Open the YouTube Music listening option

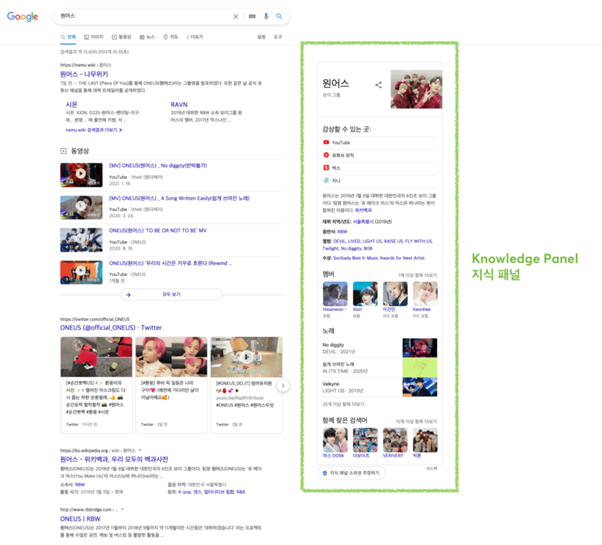339,155
